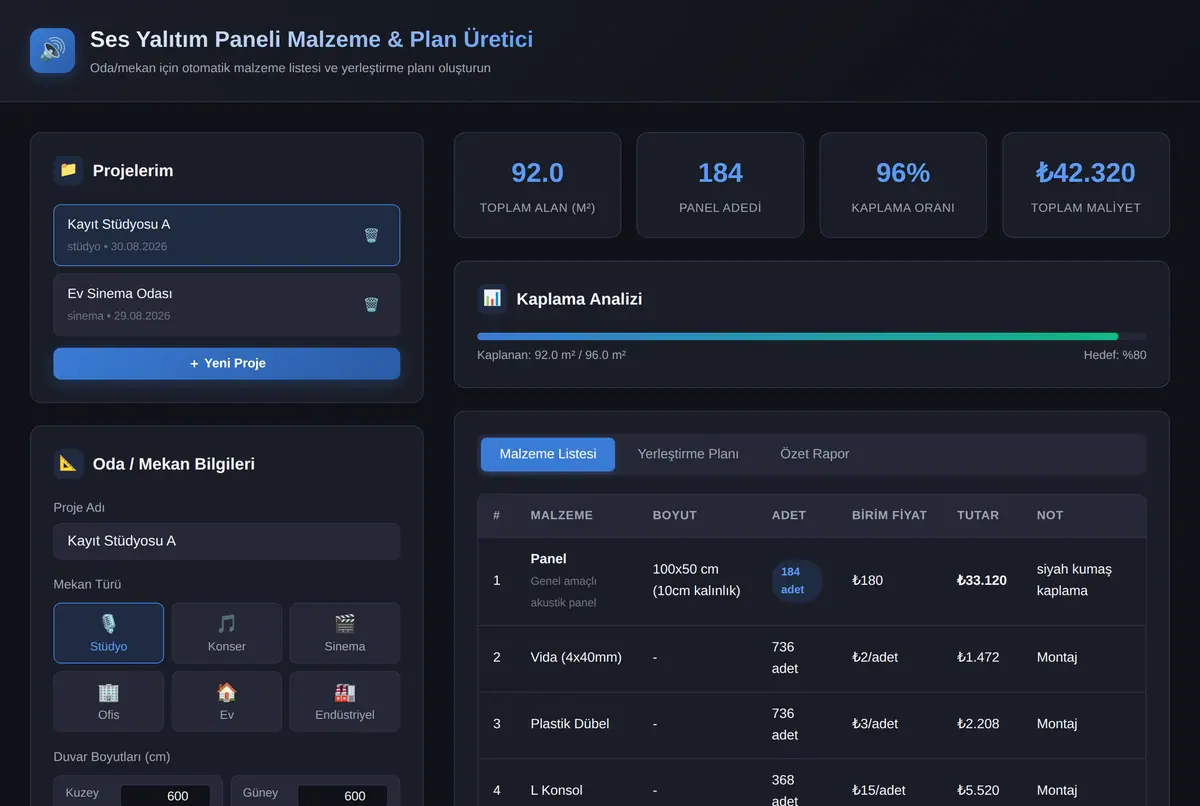The image size is (1200, 806).
Task: Select Konser as the venue type
Action: click(x=227, y=633)
